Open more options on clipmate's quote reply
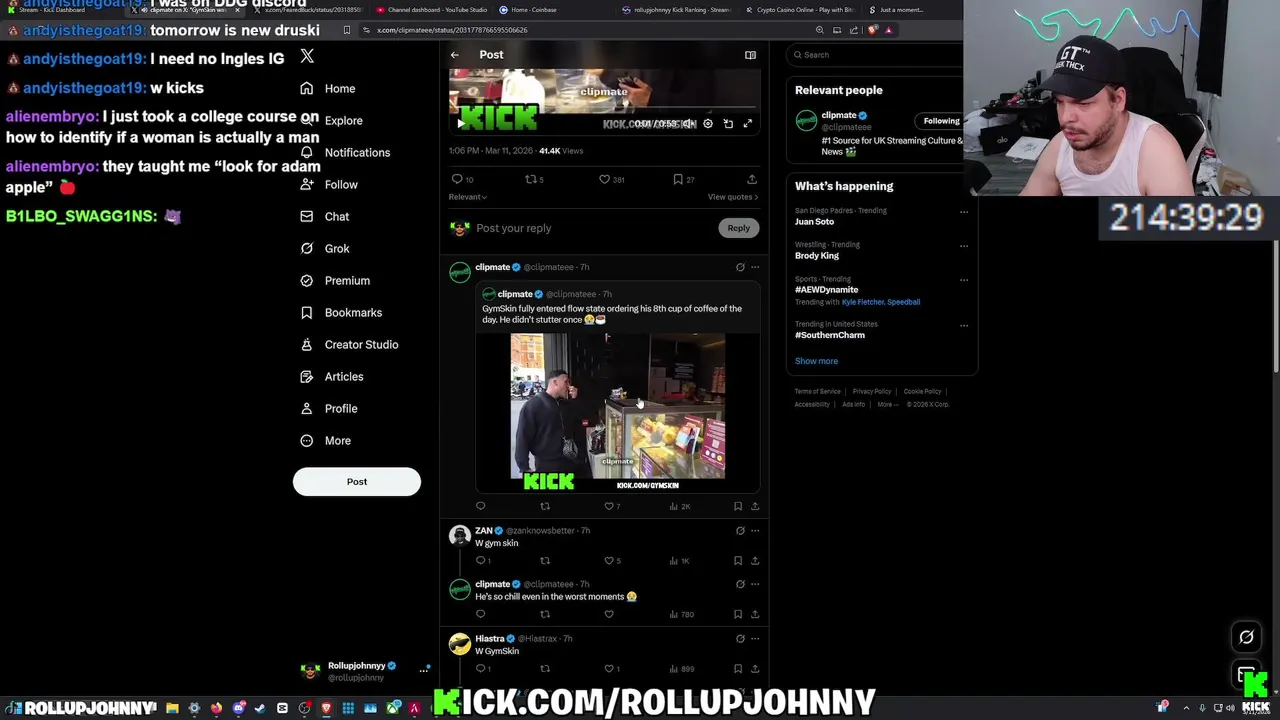The image size is (1280, 720). (x=755, y=267)
